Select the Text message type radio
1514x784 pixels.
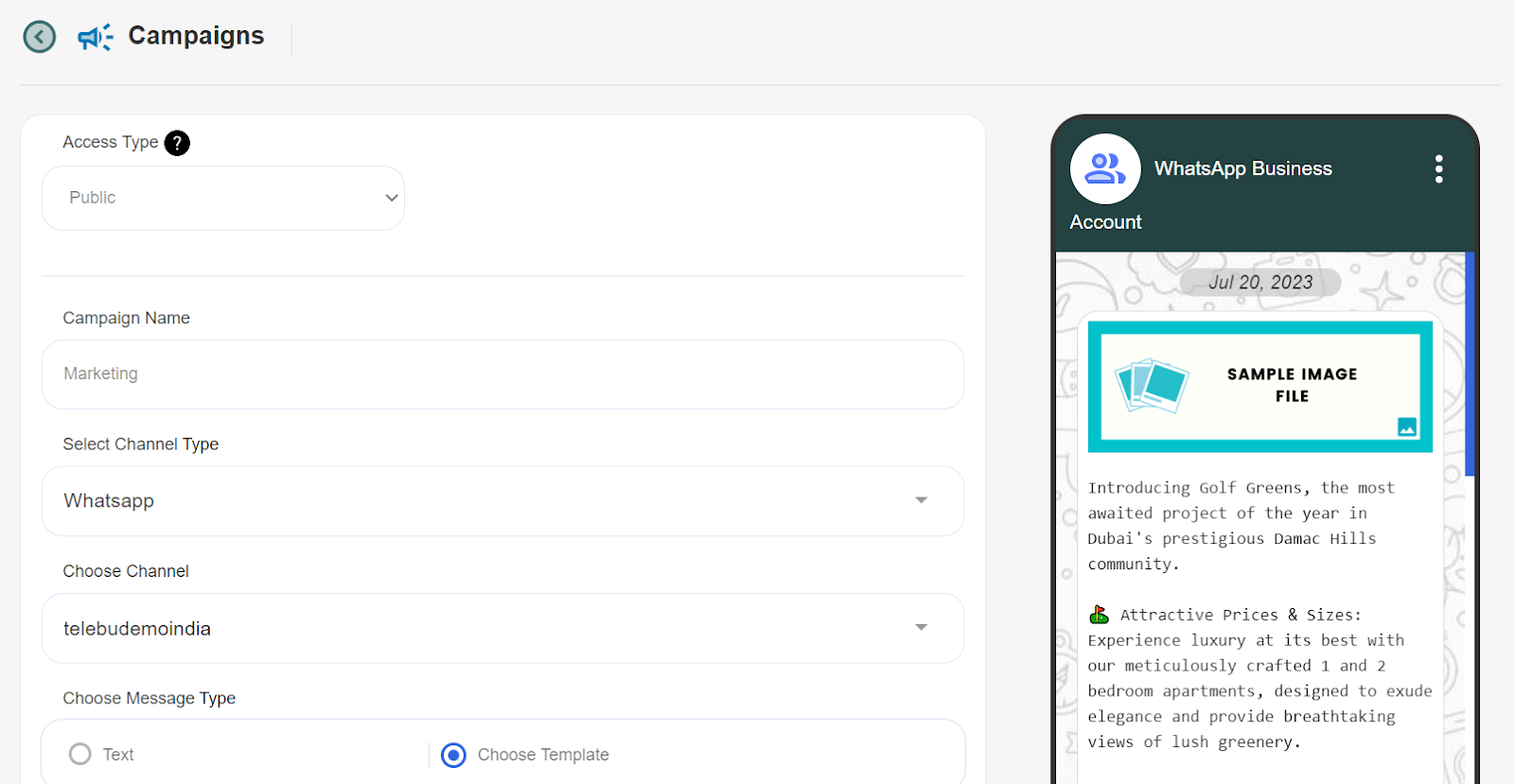click(x=80, y=754)
